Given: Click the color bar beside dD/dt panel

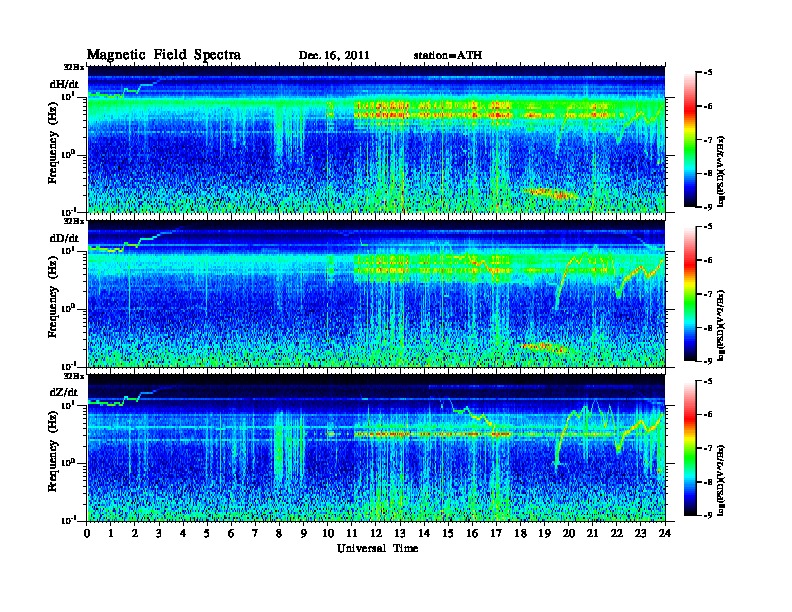Looking at the screenshot, I should point(690,294).
